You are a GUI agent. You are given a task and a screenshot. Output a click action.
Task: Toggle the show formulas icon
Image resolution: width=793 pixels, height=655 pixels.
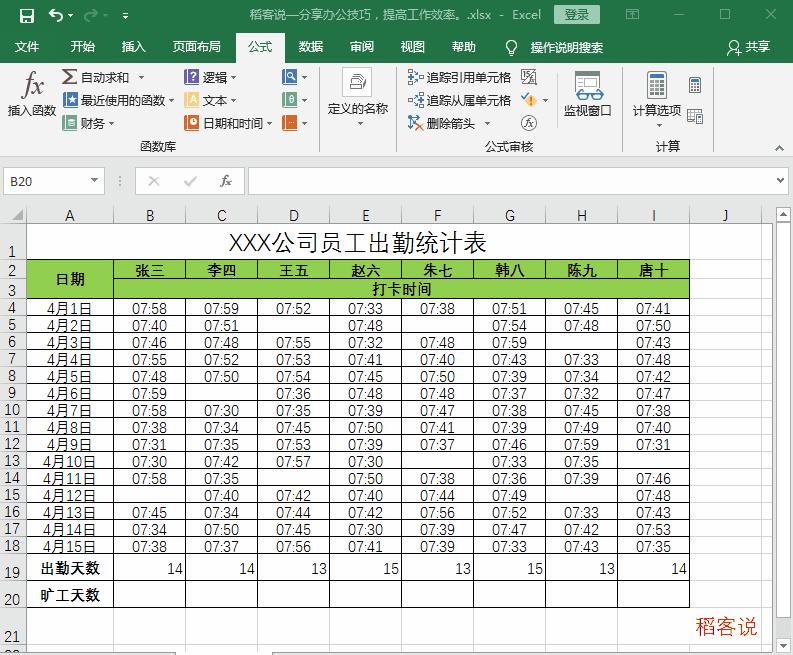(528, 77)
